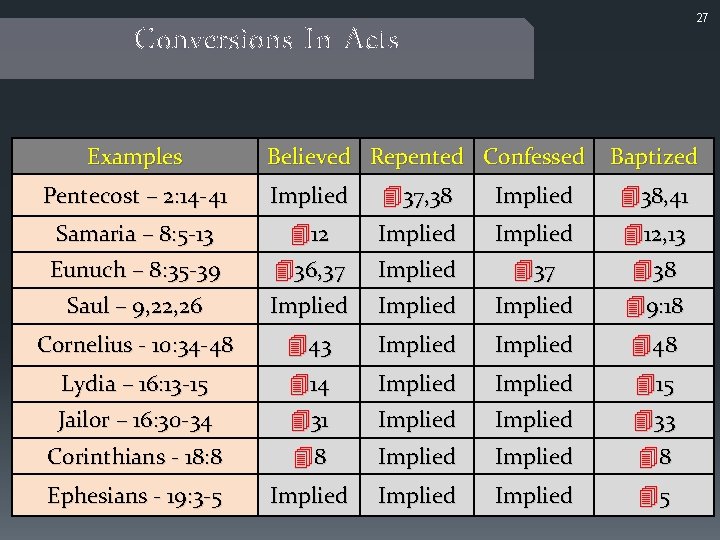Click the slide number 27
720x540 pixels.
tap(700, 18)
